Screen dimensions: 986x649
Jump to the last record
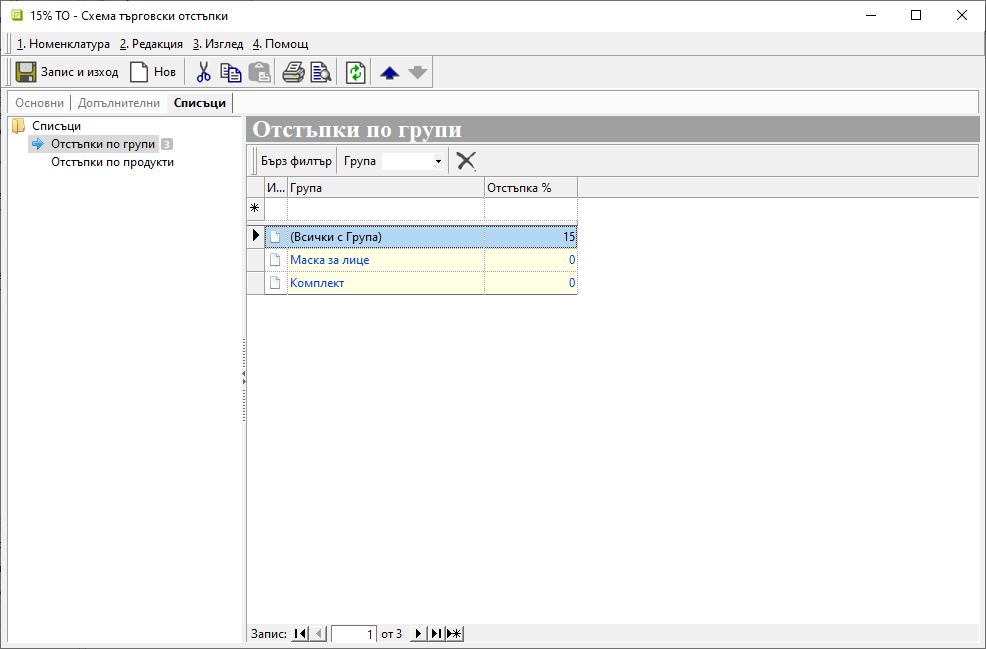tap(436, 634)
